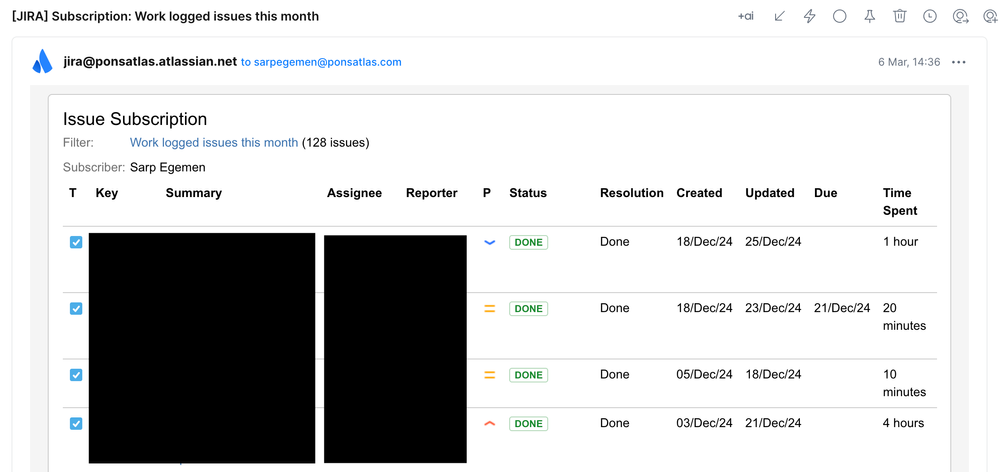Click resolution 'Done' in the 1 hour row
This screenshot has width=999, height=472.
coord(614,242)
